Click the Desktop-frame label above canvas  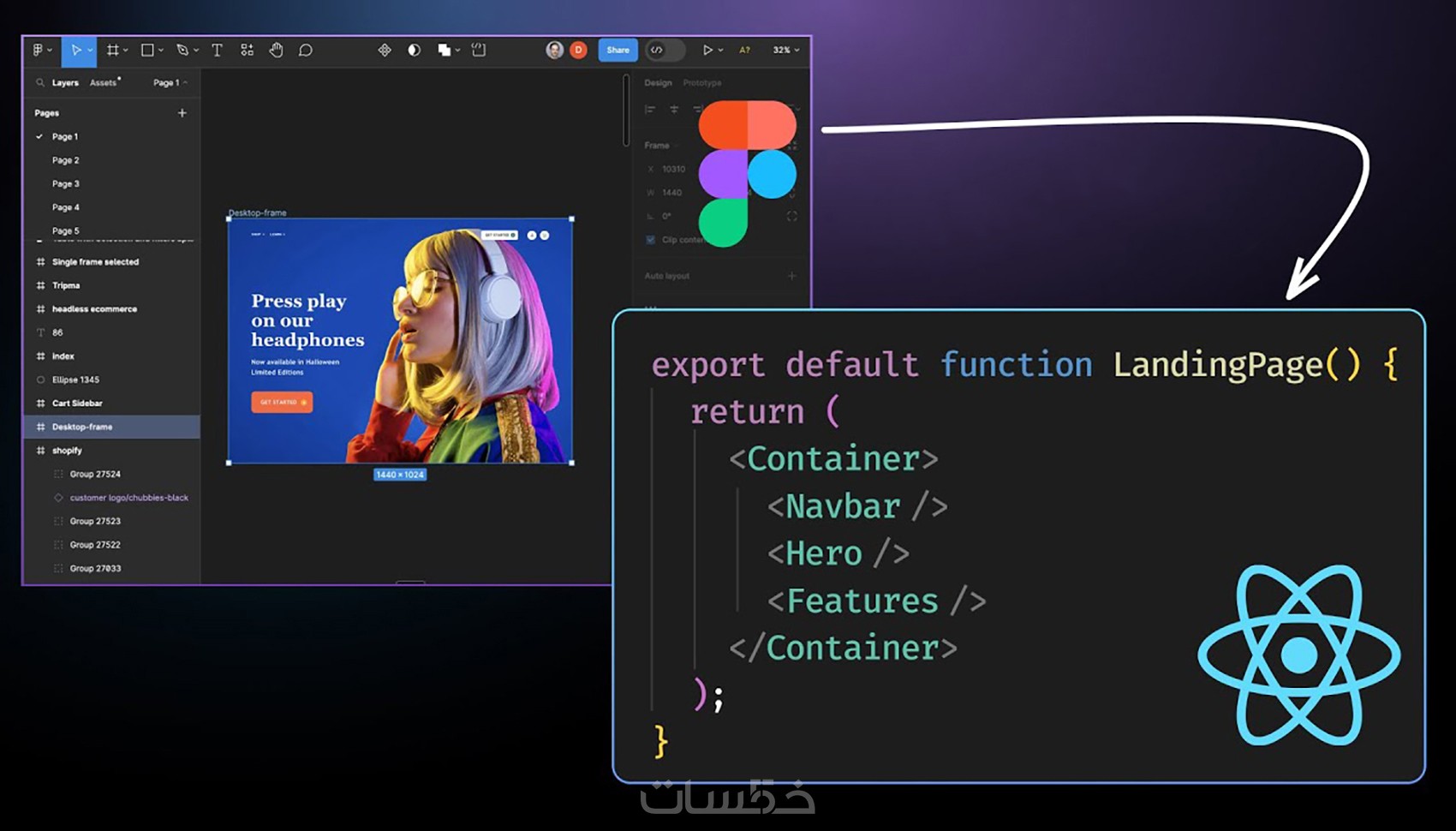coord(257,212)
